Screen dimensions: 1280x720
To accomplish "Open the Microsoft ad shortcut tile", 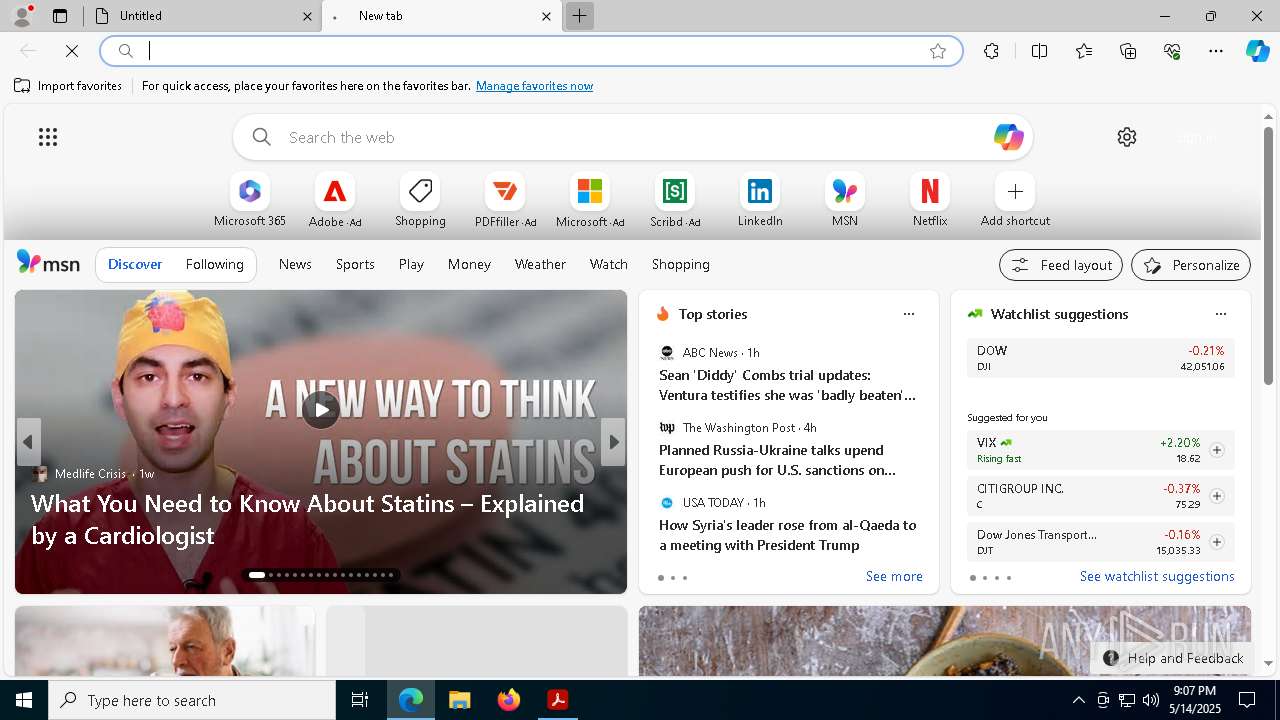I will (x=590, y=200).
